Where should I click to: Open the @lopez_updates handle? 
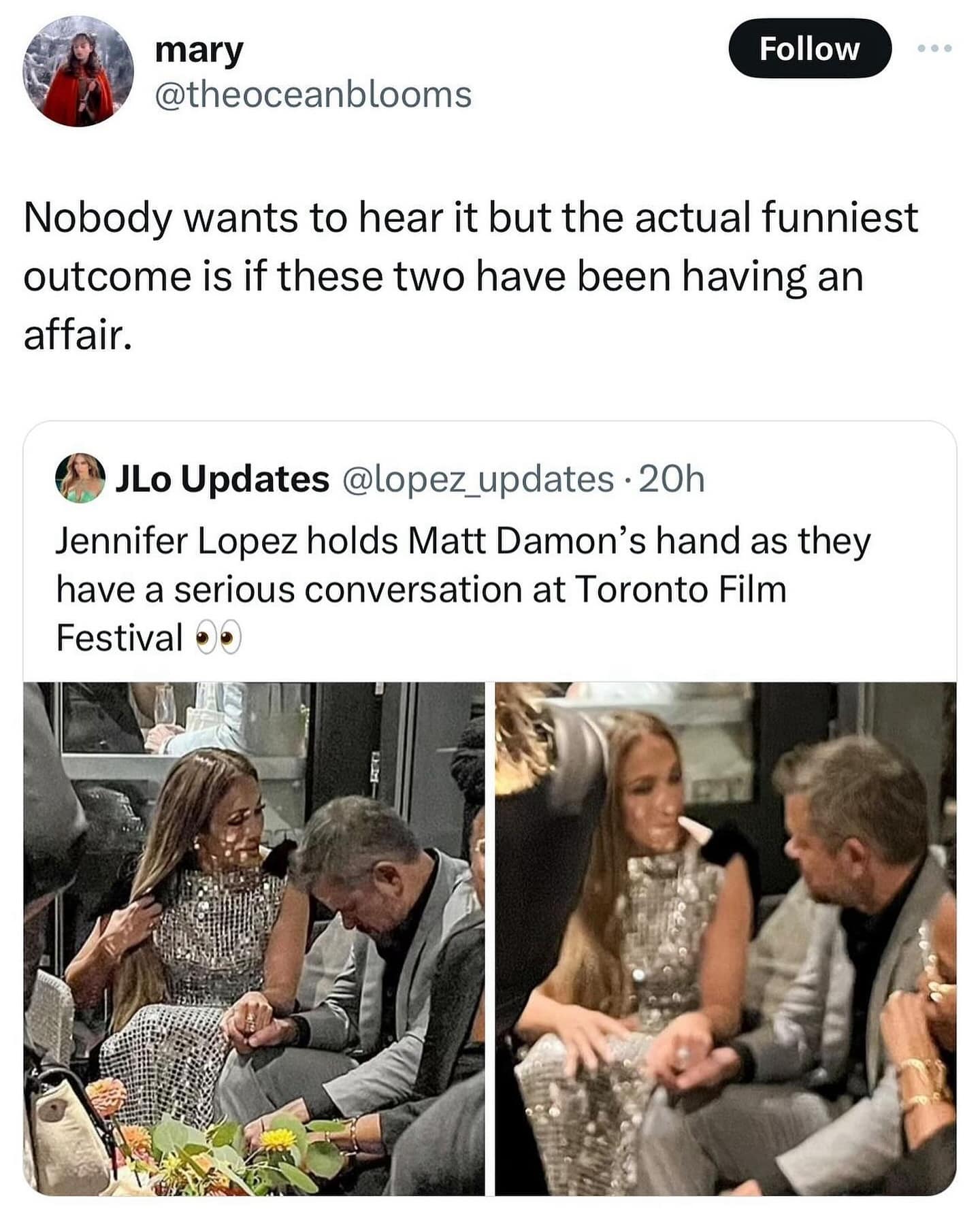pos(479,478)
